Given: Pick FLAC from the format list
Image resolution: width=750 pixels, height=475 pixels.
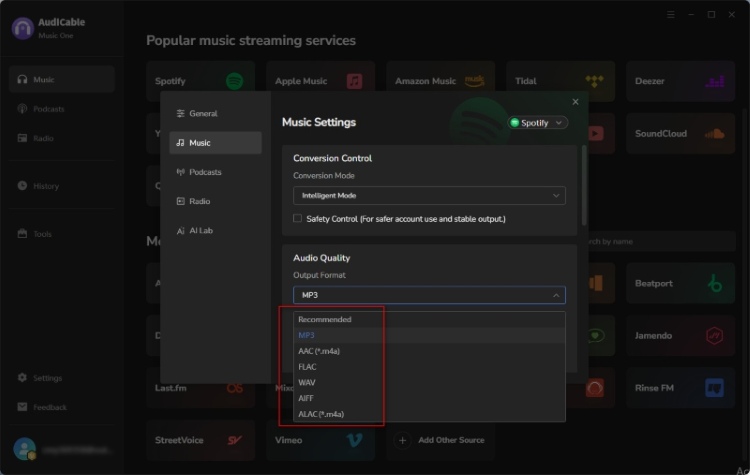Looking at the screenshot, I should tap(429, 366).
